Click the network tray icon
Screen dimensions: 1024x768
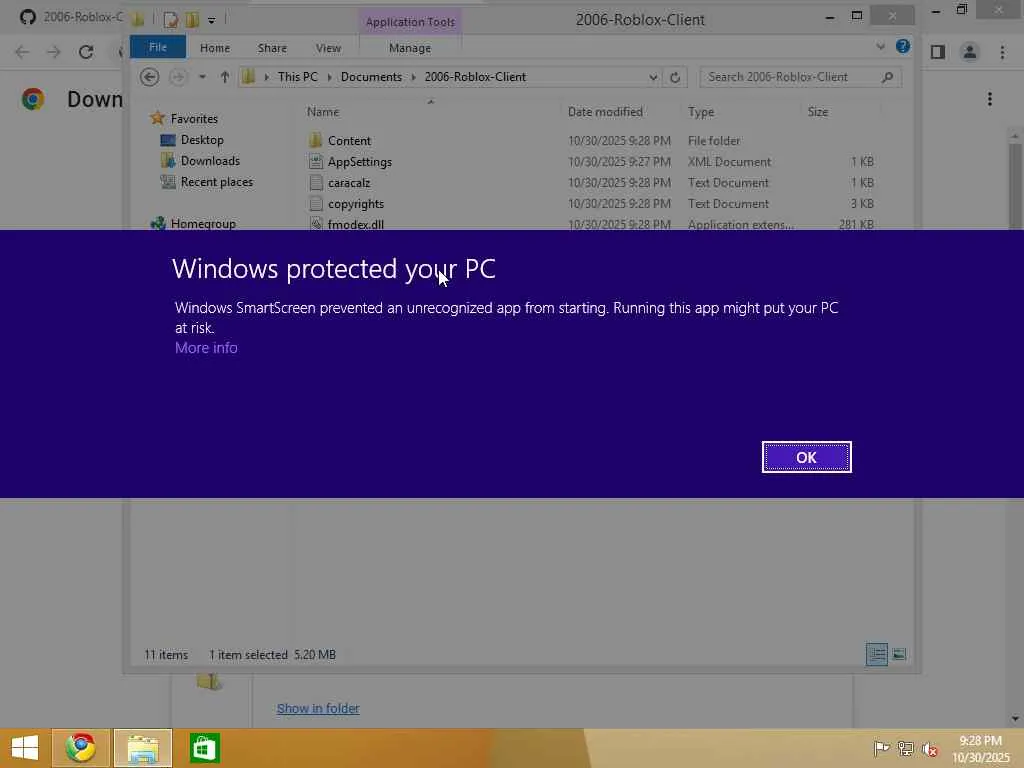(x=906, y=748)
